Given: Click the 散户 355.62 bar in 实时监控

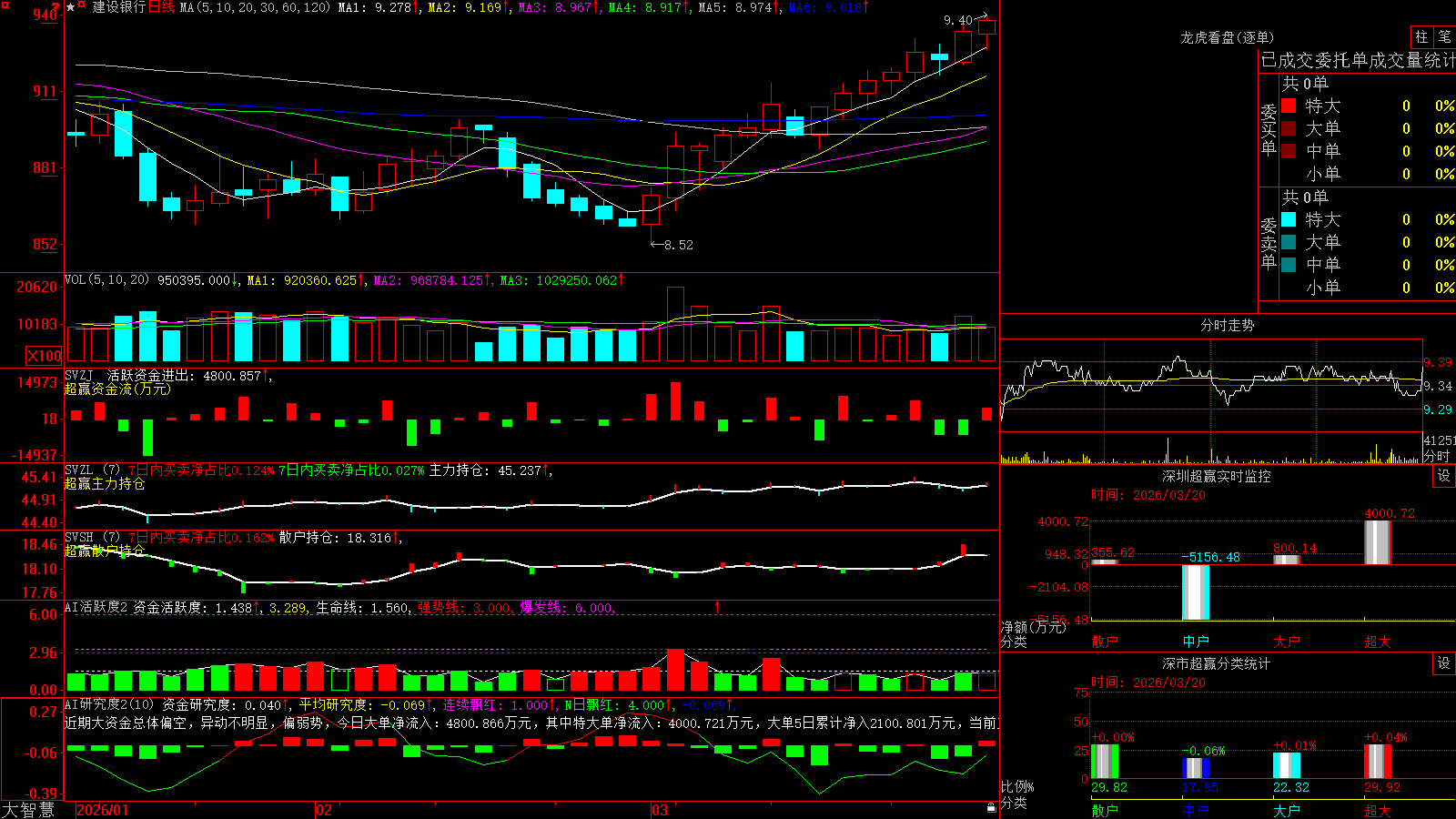Looking at the screenshot, I should tap(1105, 561).
